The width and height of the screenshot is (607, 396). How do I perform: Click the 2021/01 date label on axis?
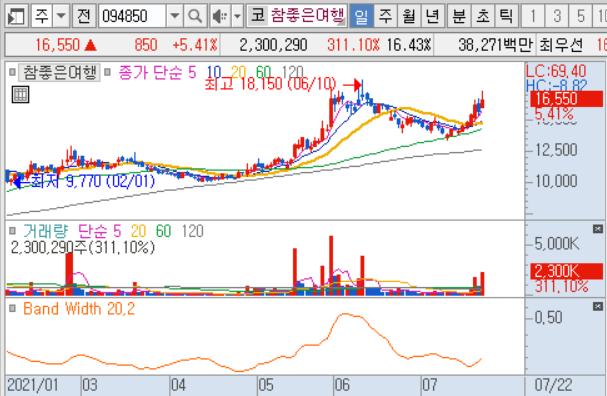(x=33, y=385)
